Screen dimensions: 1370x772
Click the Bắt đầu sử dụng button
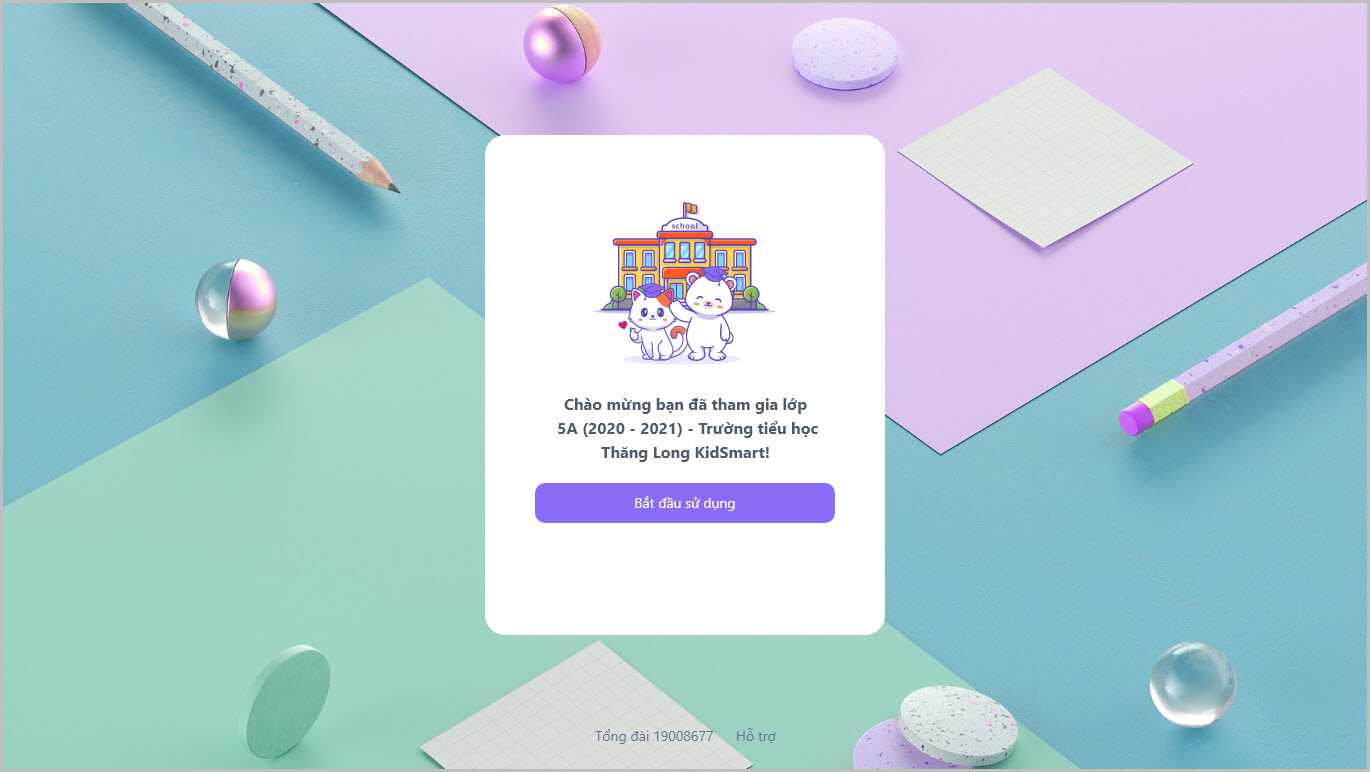point(685,503)
